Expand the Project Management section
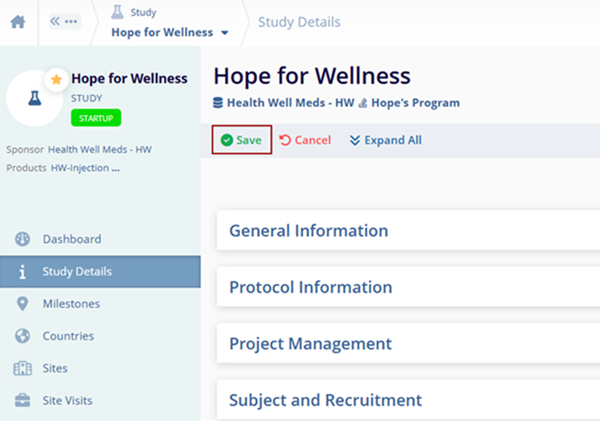 pos(311,344)
